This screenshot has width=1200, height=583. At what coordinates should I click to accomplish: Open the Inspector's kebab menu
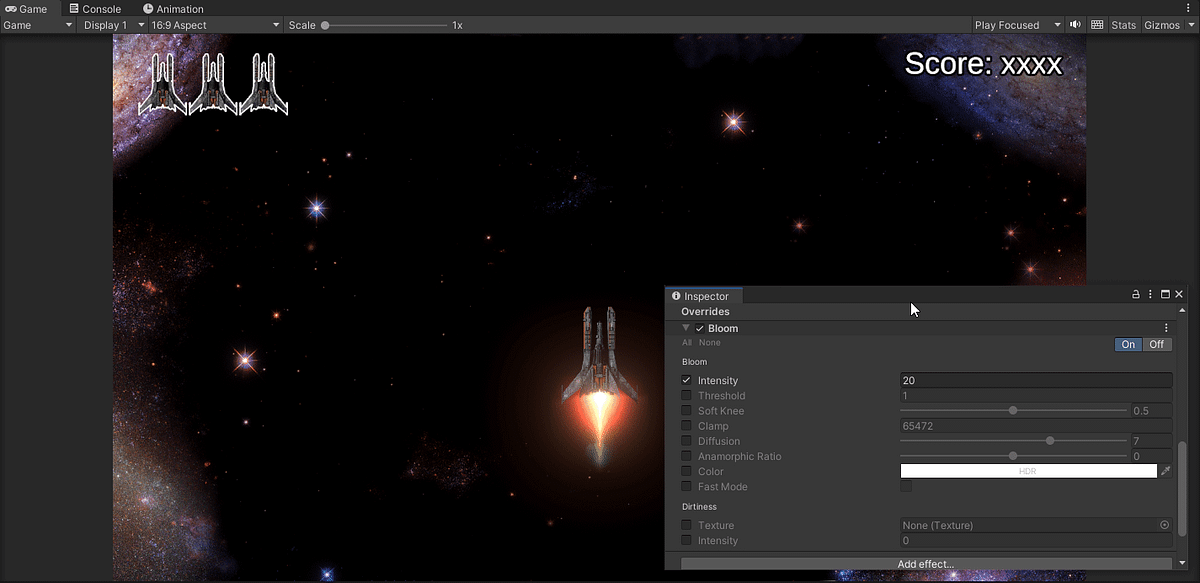tap(1150, 294)
